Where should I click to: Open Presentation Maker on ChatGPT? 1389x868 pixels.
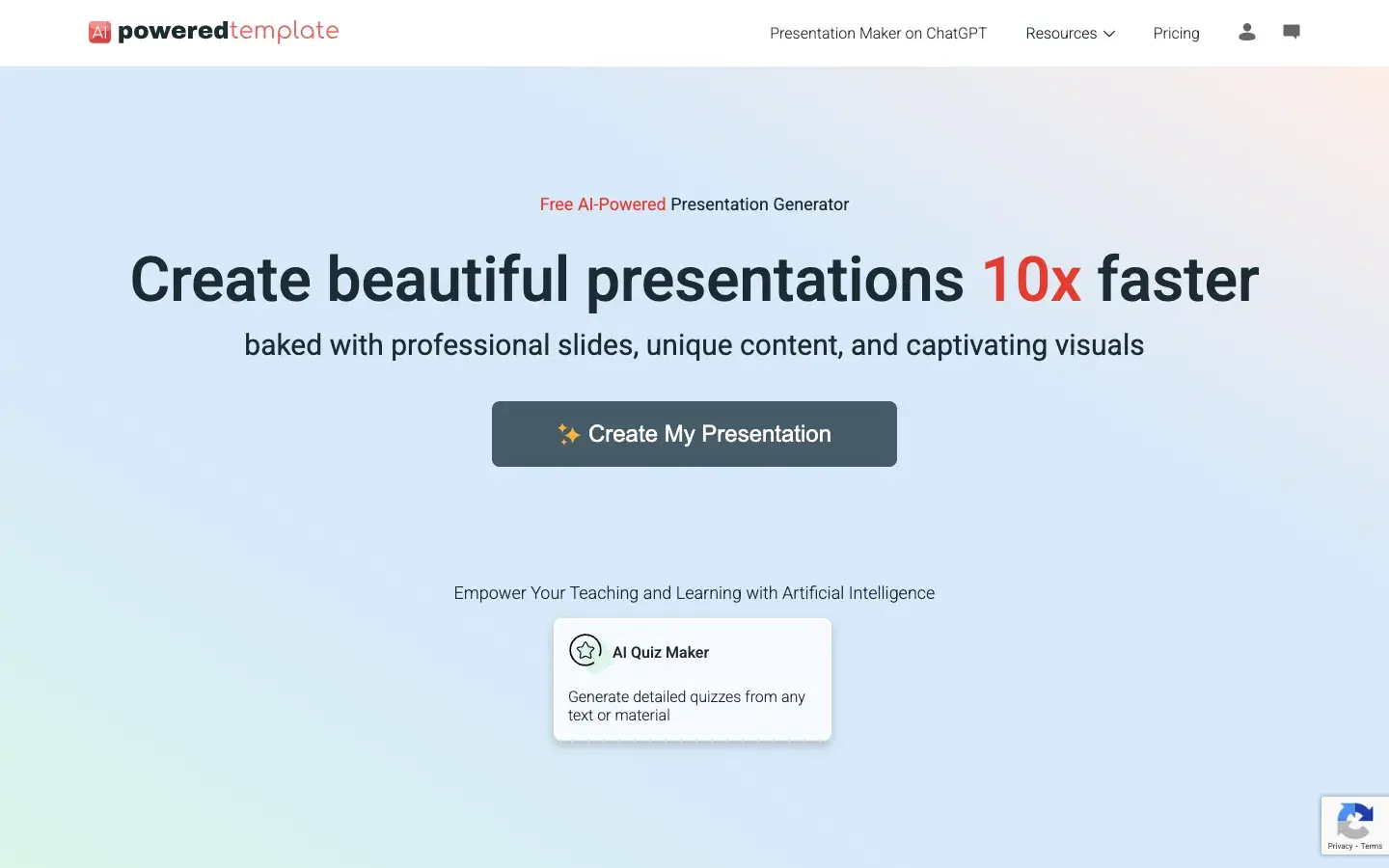(878, 33)
